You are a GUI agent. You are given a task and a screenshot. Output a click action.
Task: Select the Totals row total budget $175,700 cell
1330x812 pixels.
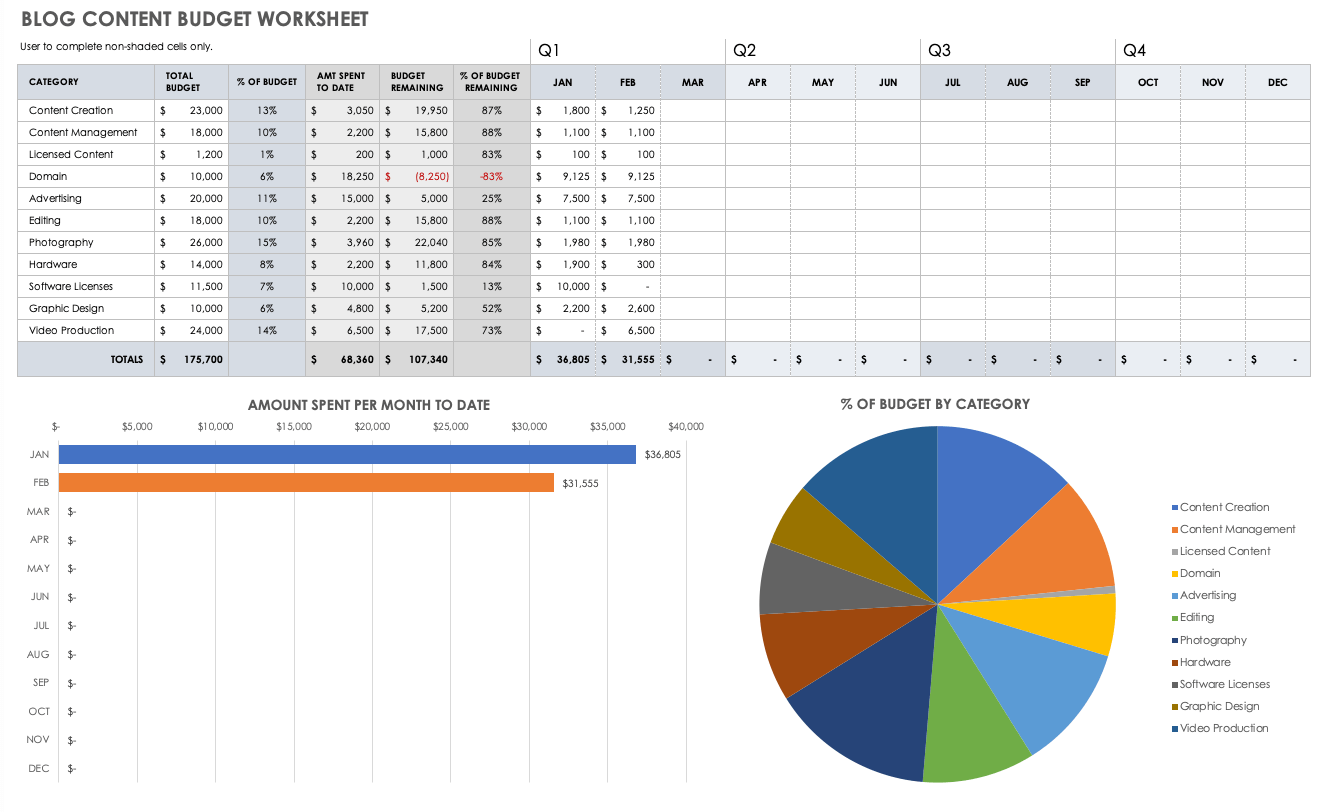click(x=191, y=360)
